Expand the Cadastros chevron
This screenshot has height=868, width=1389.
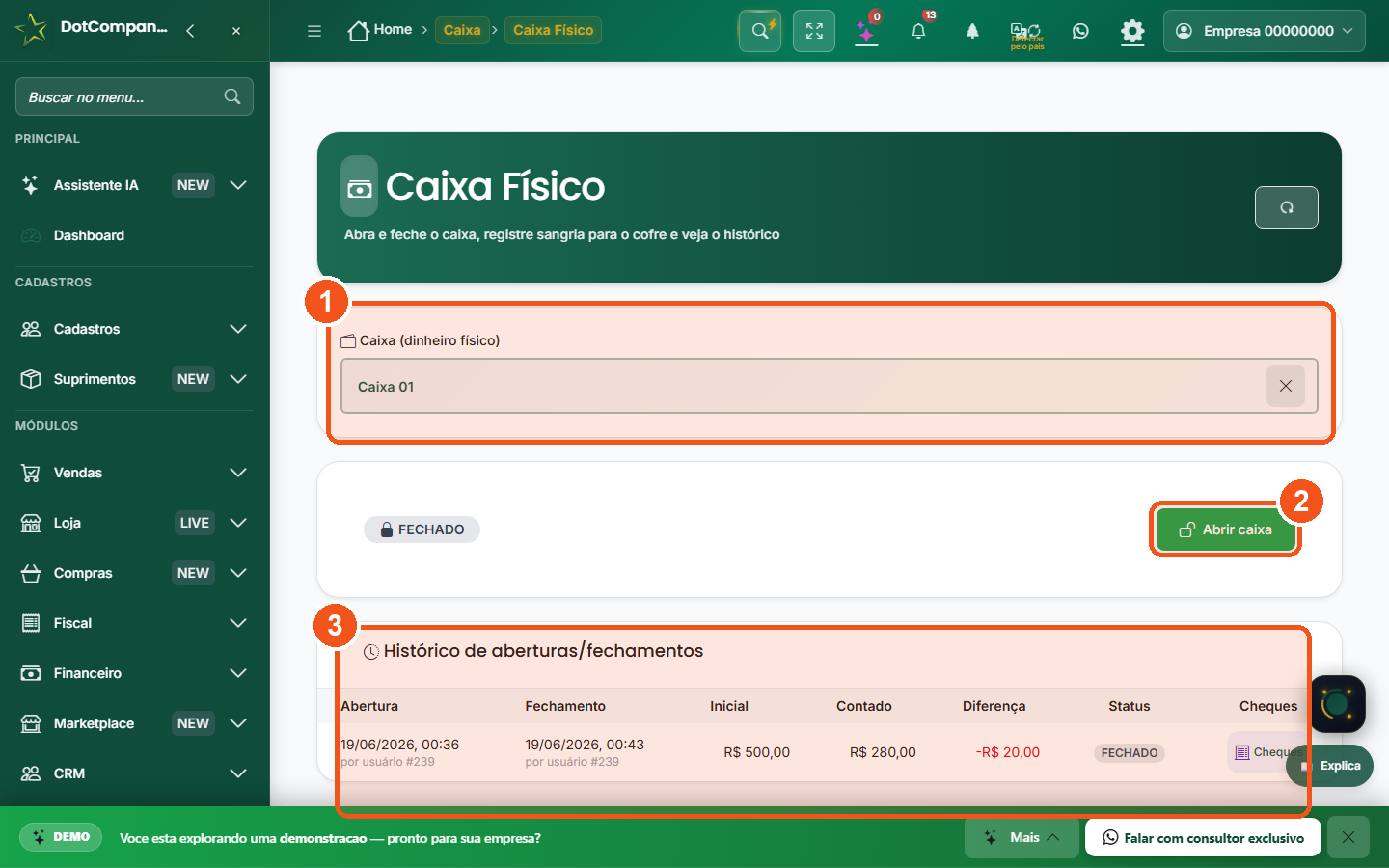tap(238, 329)
